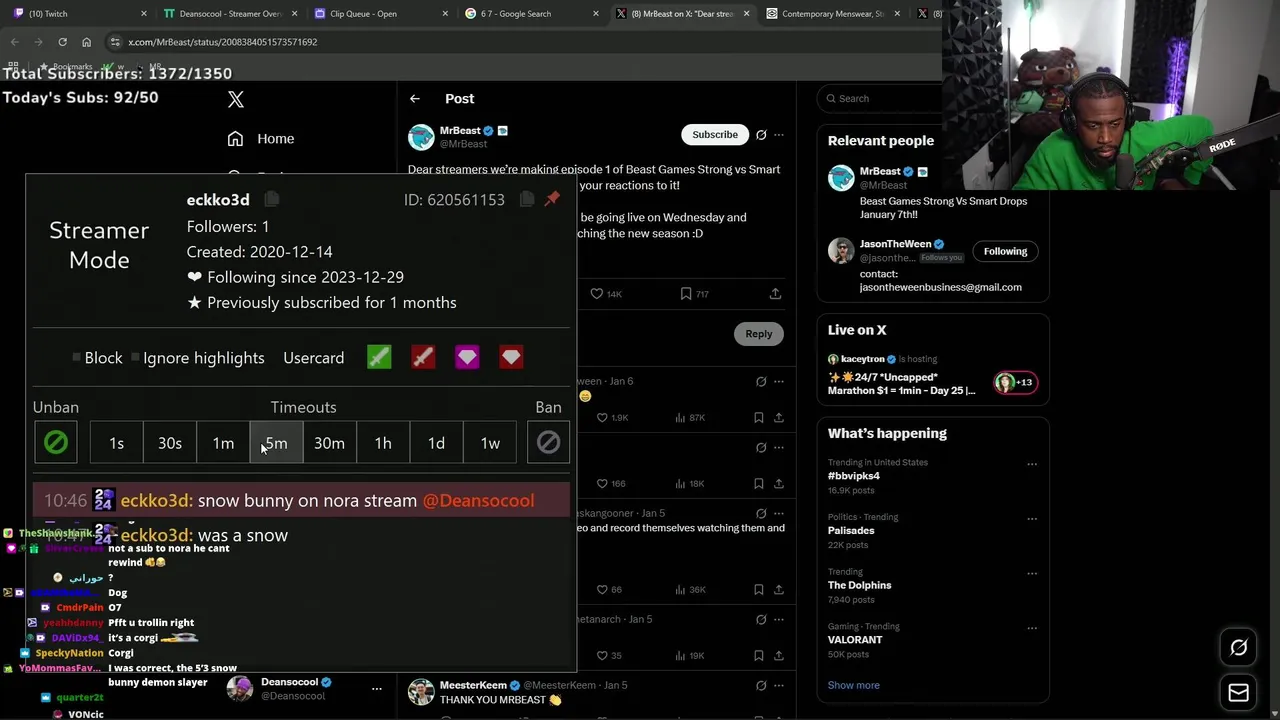The height and width of the screenshot is (720, 1280).
Task: Open the floating Messages envelope button
Action: point(1238,692)
